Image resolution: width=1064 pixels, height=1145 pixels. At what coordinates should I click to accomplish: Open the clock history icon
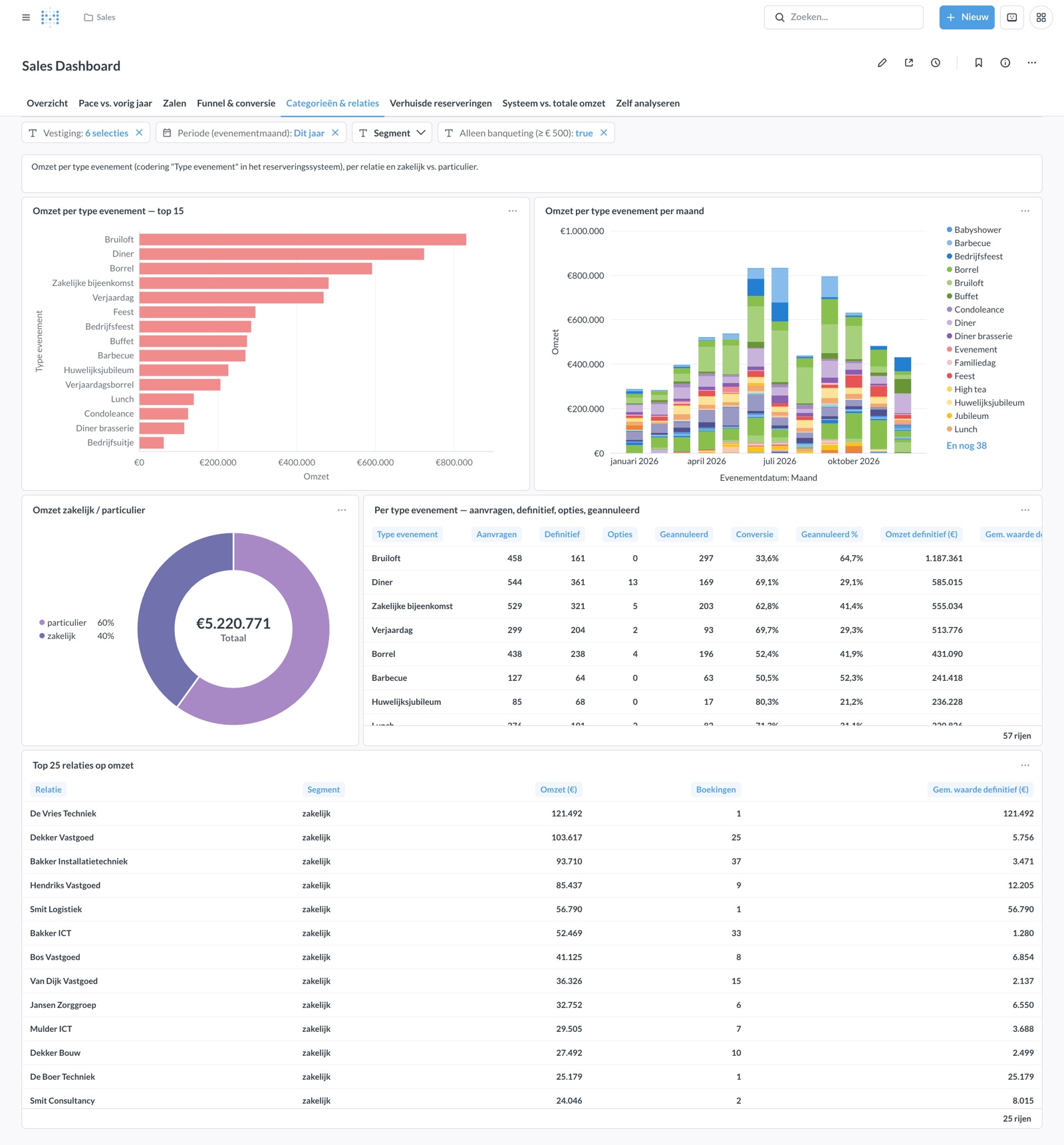point(935,63)
